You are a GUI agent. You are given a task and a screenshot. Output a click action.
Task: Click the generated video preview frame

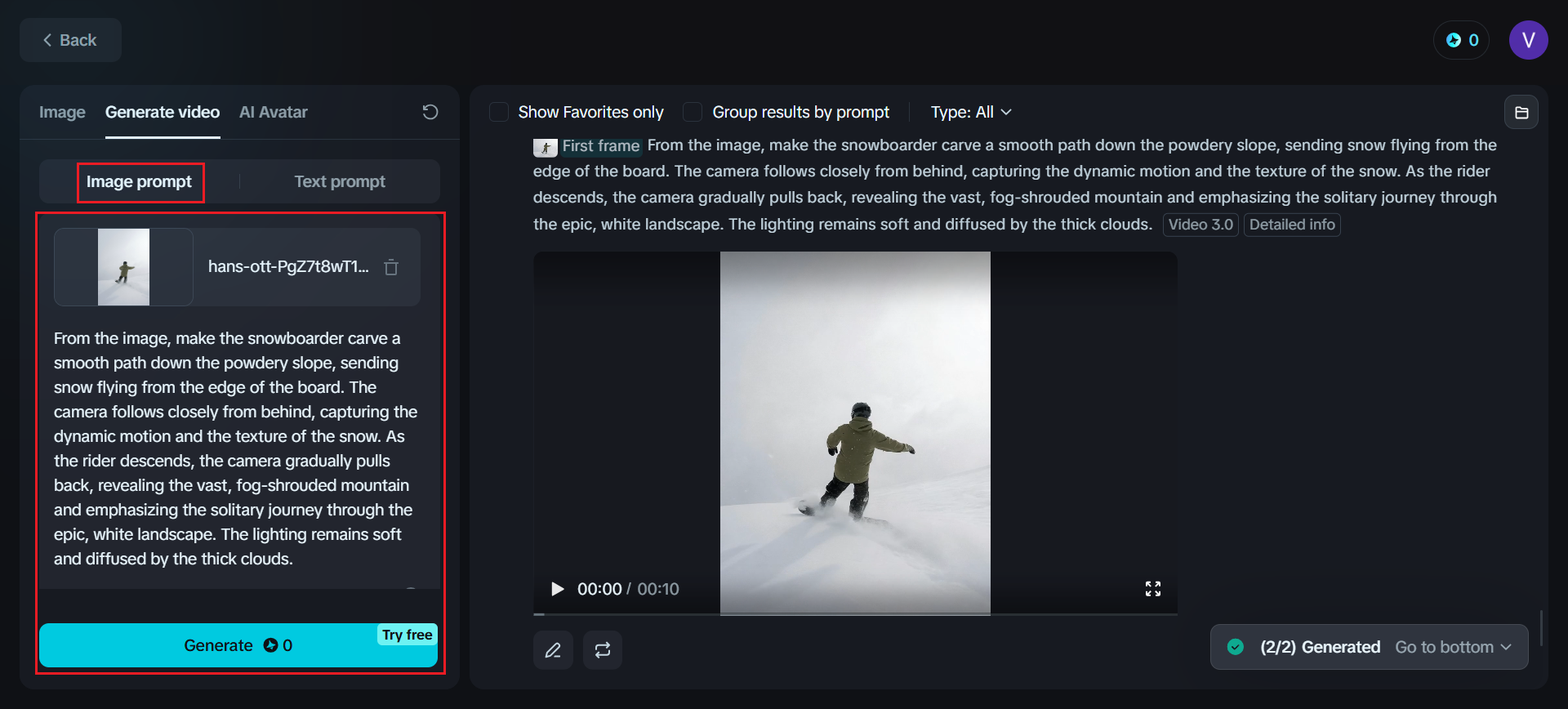coord(855,432)
